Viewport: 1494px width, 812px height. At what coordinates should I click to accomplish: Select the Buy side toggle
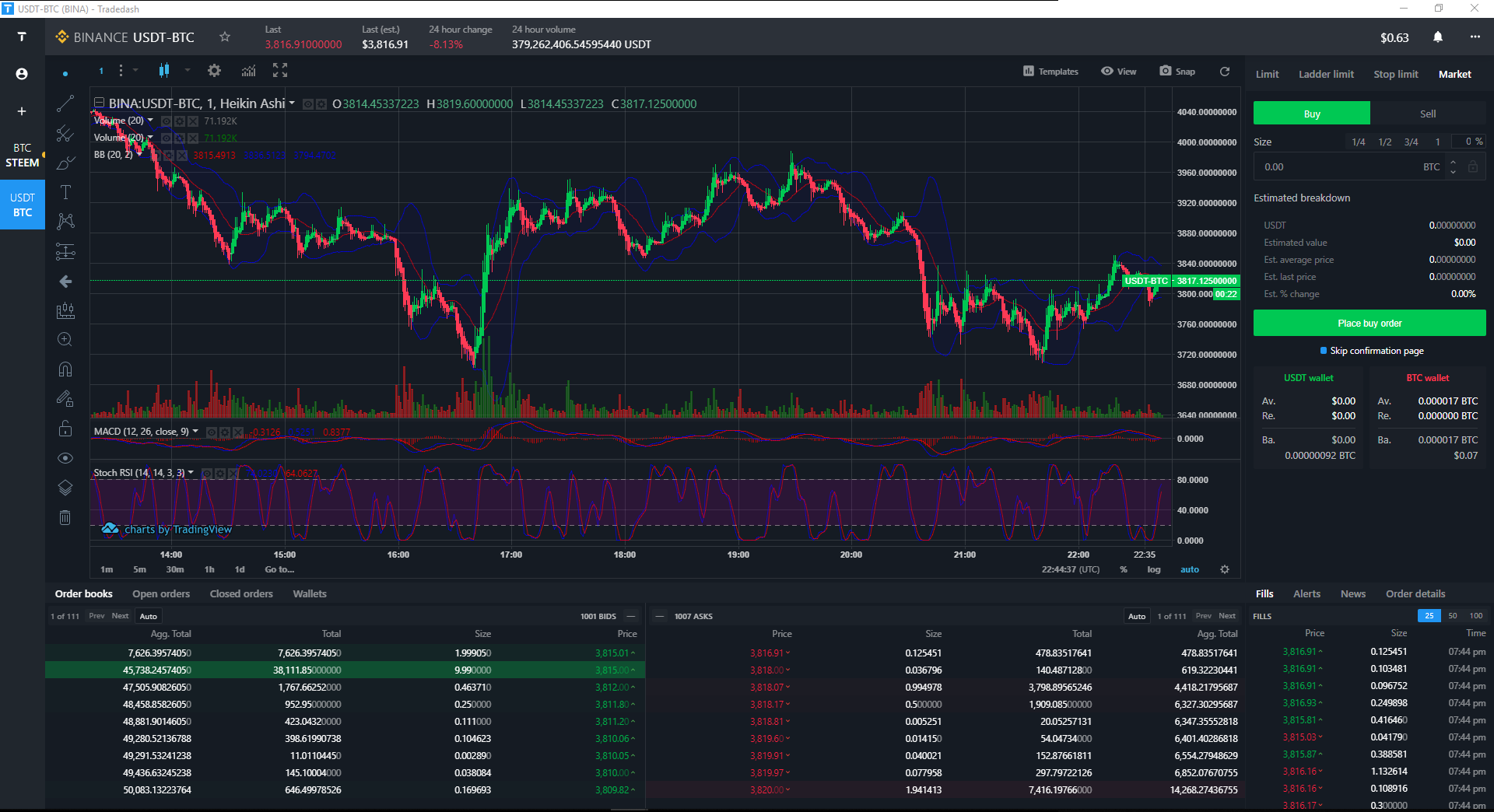(1312, 114)
